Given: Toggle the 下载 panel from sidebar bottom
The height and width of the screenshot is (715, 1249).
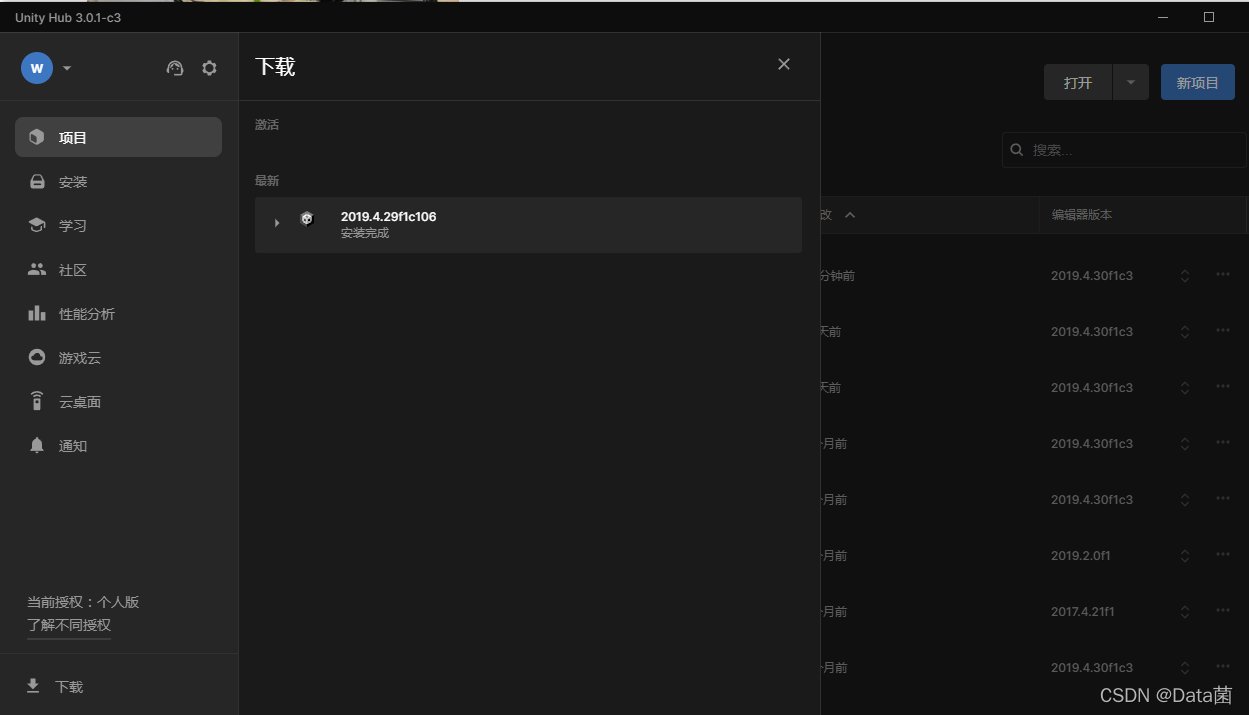Looking at the screenshot, I should pos(55,686).
